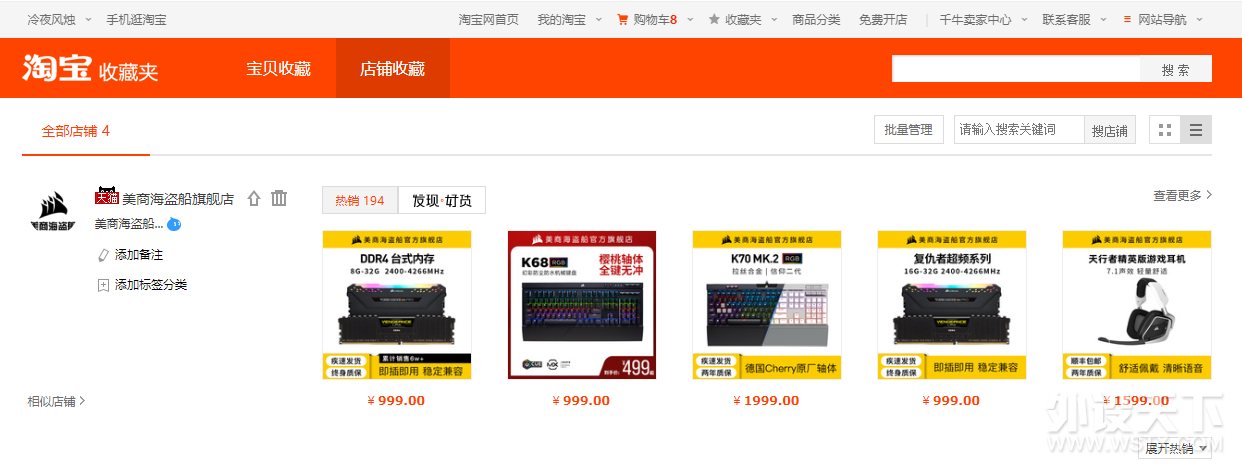Viewport: 1242px width, 471px height.
Task: Expand the 购物车 dropdown arrow
Action: pyautogui.click(x=690, y=19)
